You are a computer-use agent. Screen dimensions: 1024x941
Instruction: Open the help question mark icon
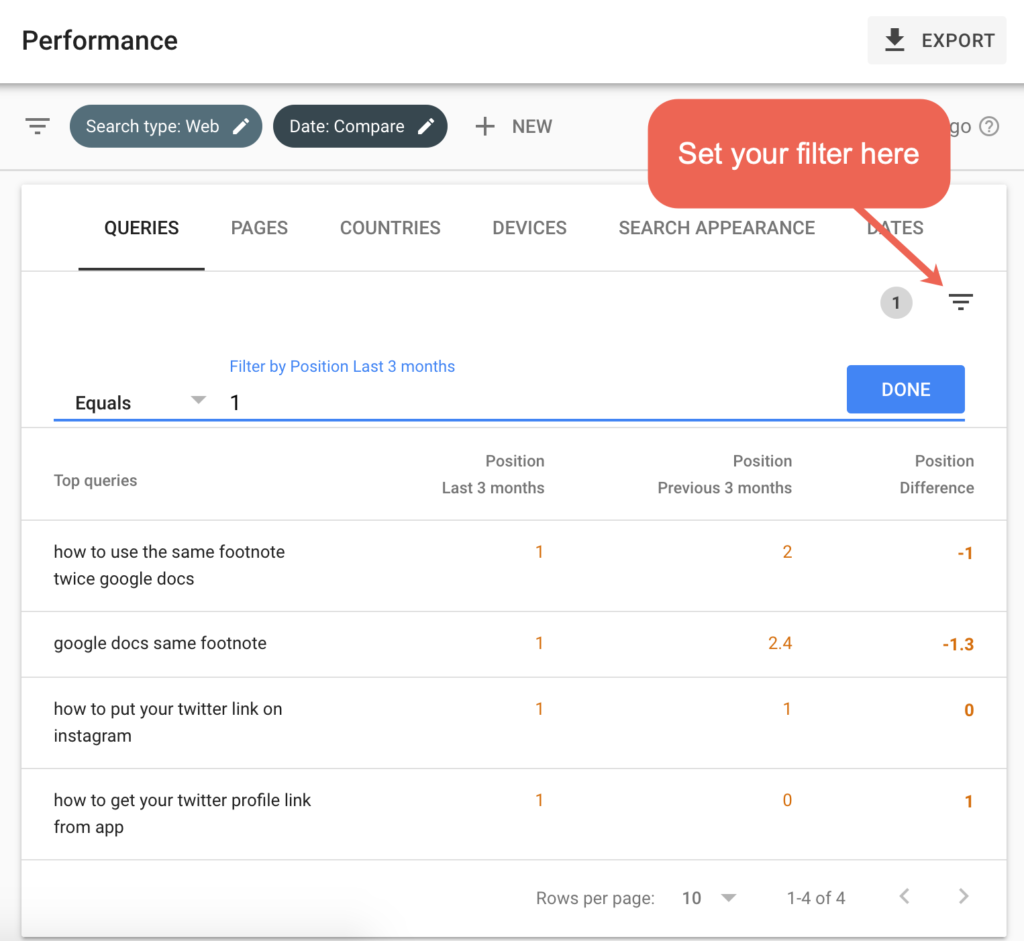[x=989, y=127]
